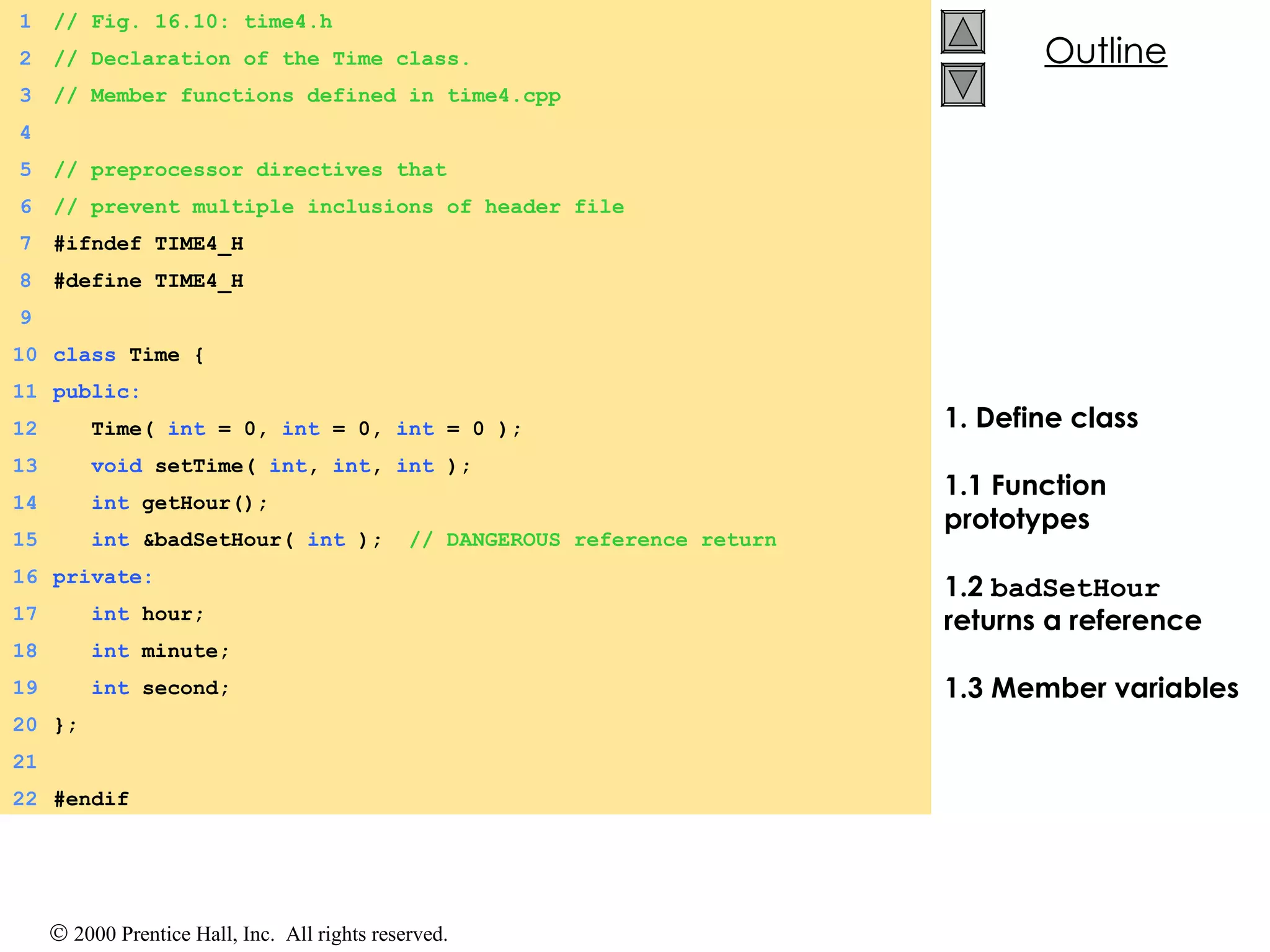Select the '1.3 Member variables' outline entry
This screenshot has width=1270, height=952.
pyautogui.click(x=1091, y=688)
